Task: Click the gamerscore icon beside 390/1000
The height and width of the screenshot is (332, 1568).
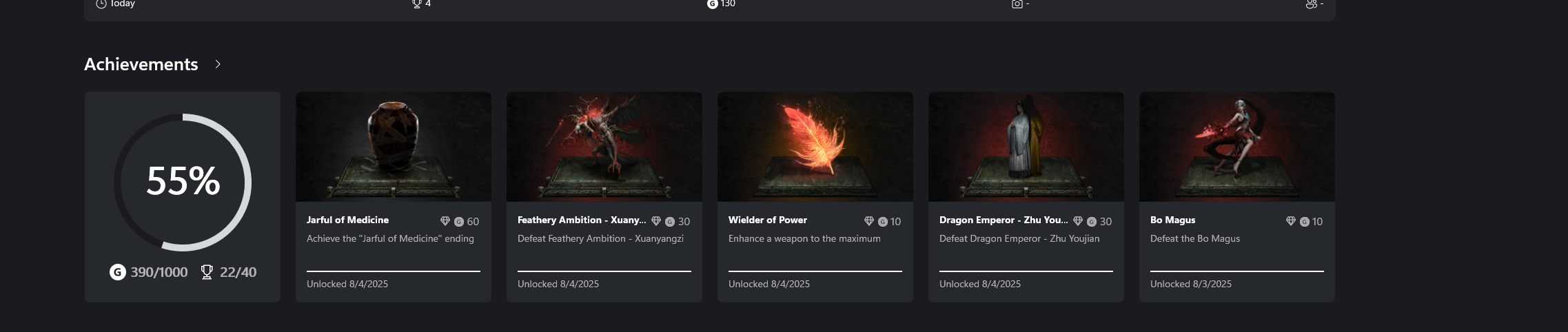Action: pyautogui.click(x=117, y=272)
